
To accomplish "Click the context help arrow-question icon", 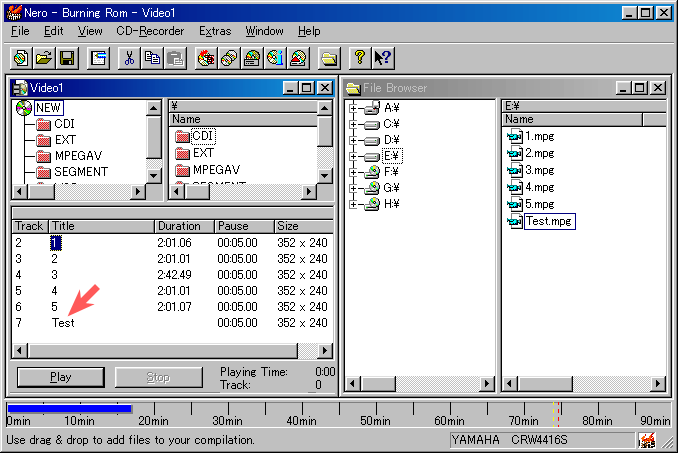I will [x=383, y=58].
